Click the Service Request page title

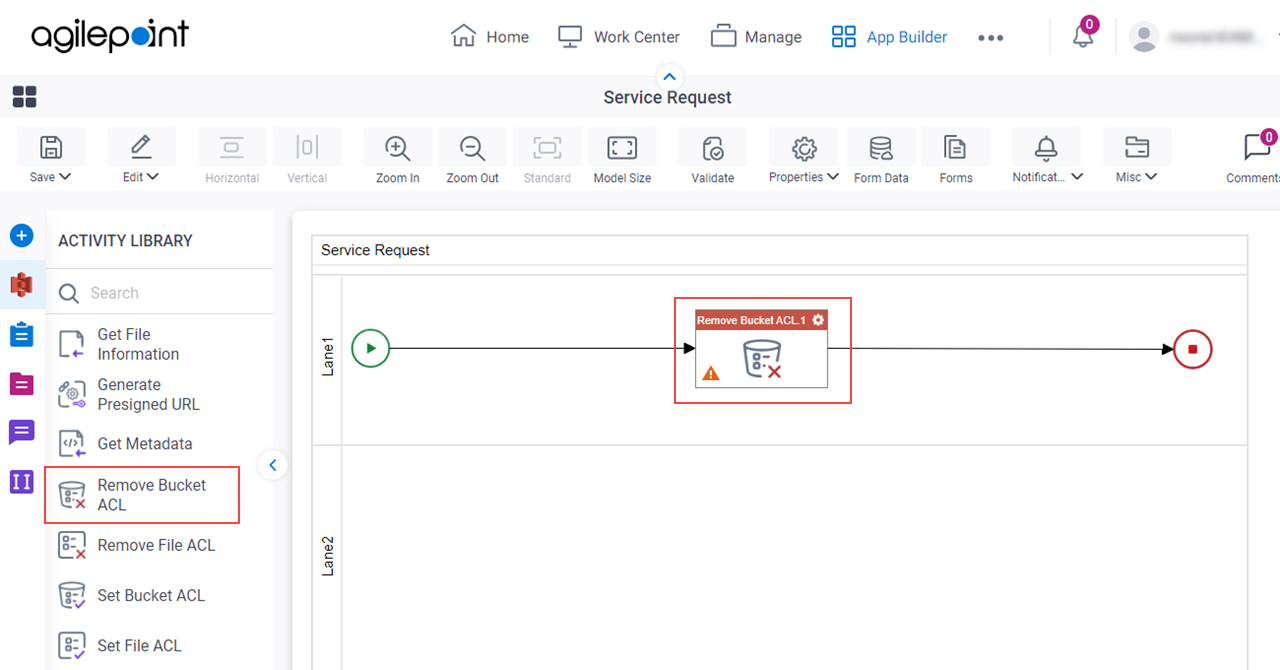pyautogui.click(x=667, y=97)
